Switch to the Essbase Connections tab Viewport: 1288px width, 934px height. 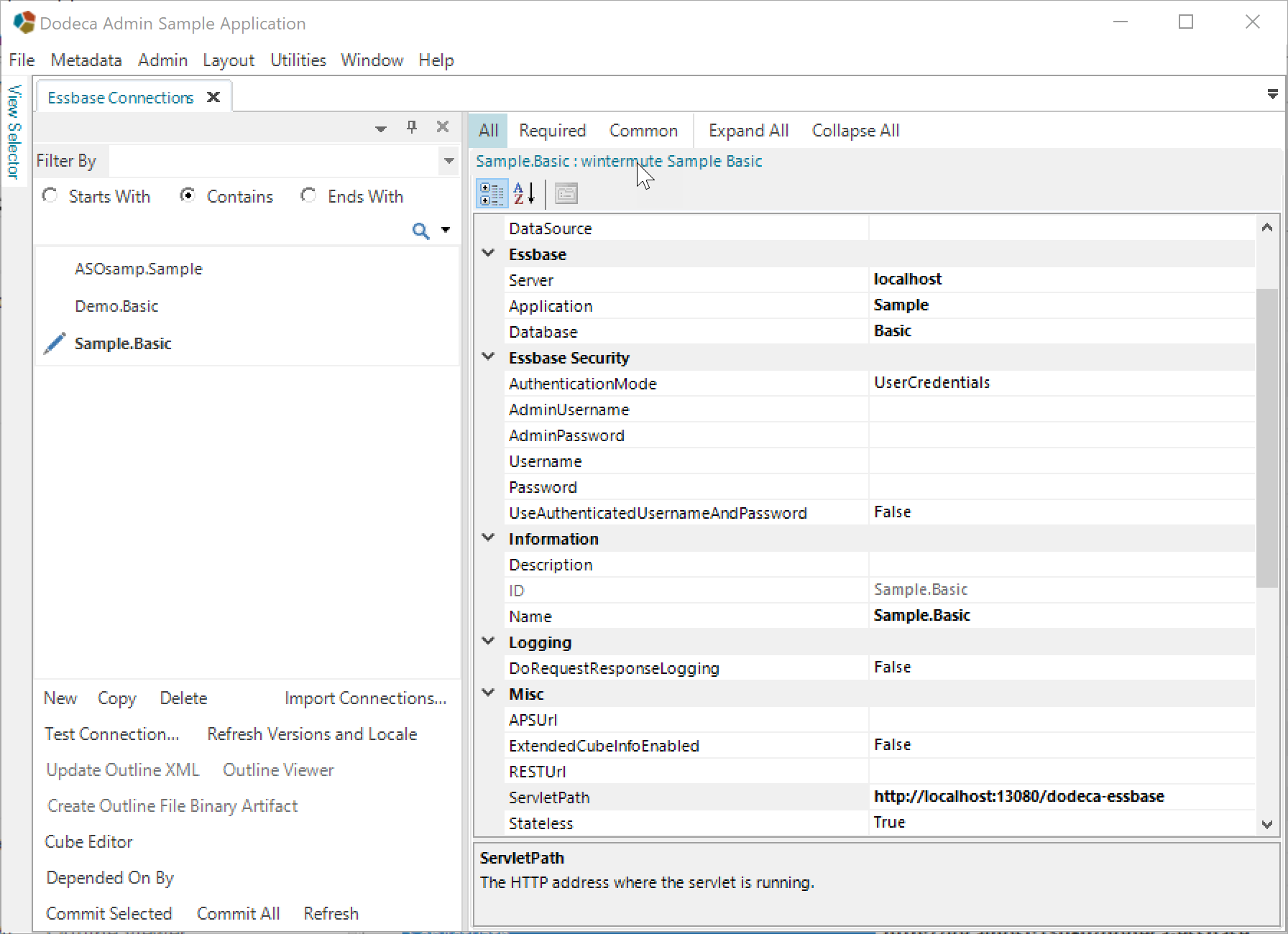[120, 98]
